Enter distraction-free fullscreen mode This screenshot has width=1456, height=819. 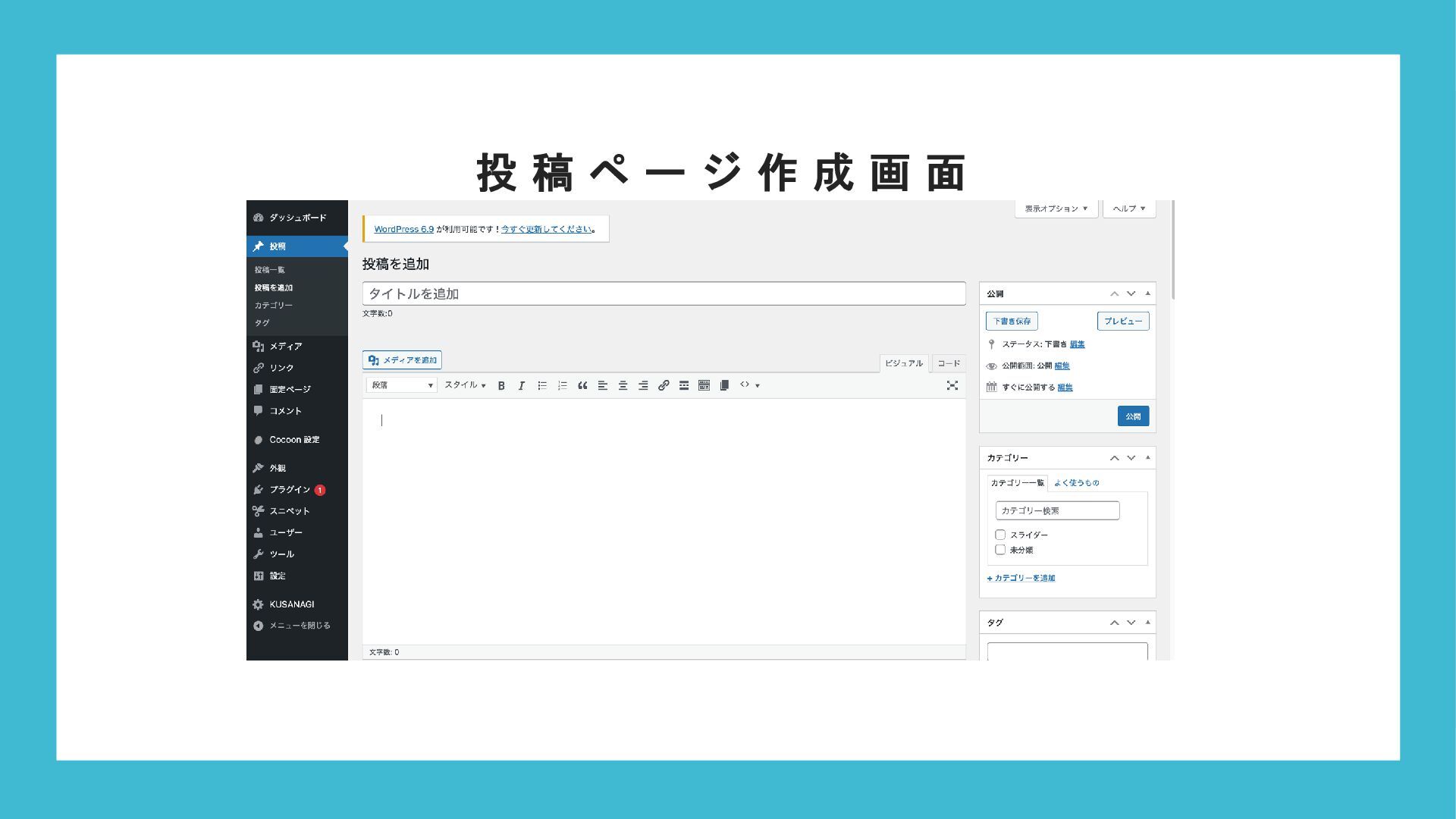[952, 386]
